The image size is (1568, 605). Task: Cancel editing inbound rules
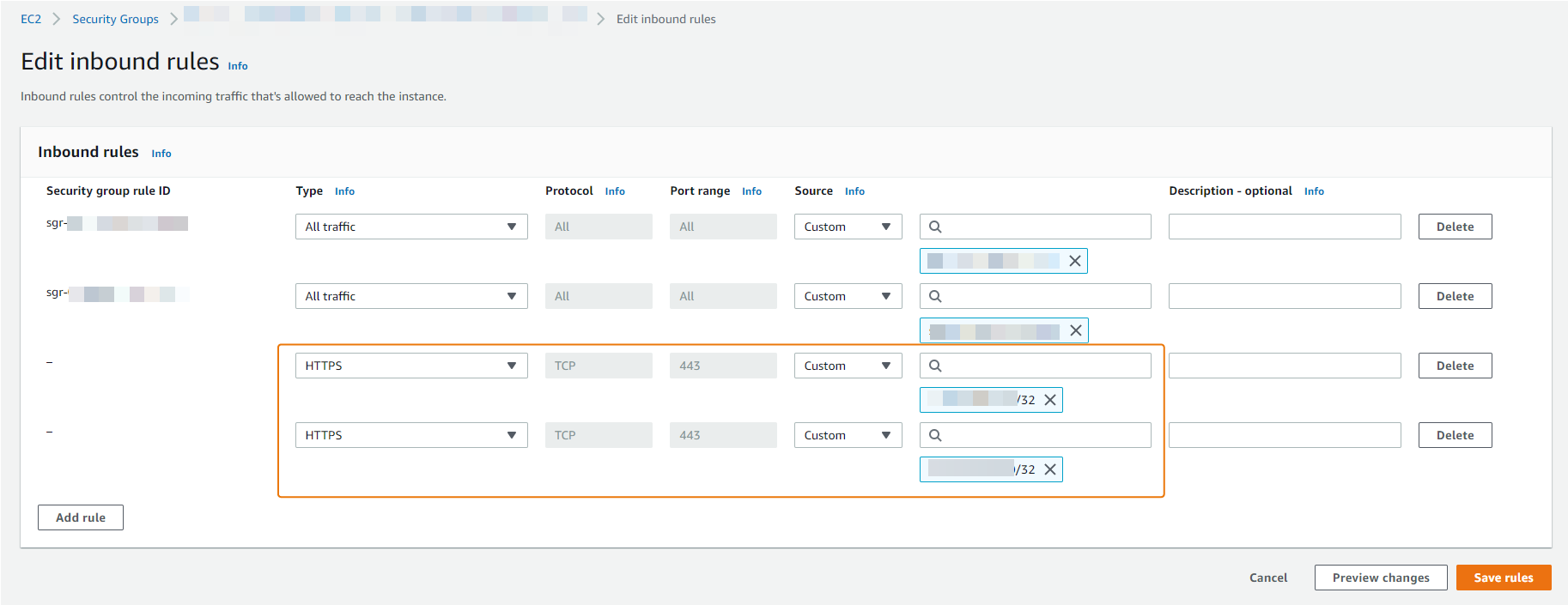click(x=1267, y=578)
